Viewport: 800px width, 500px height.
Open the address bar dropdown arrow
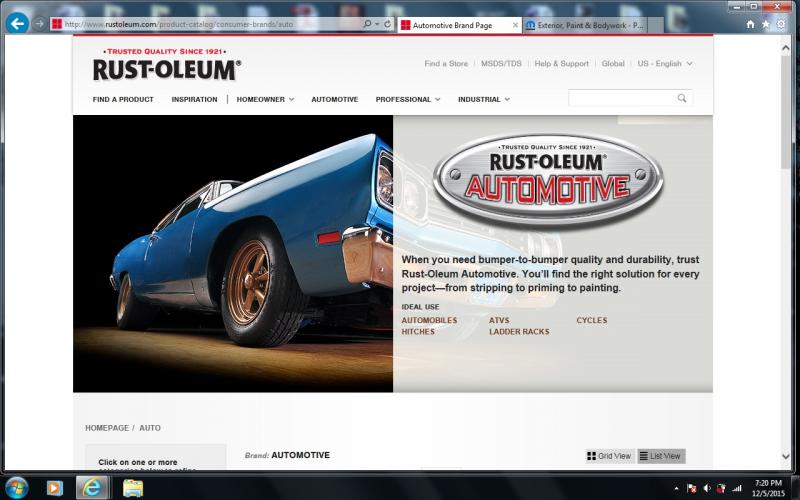click(377, 24)
